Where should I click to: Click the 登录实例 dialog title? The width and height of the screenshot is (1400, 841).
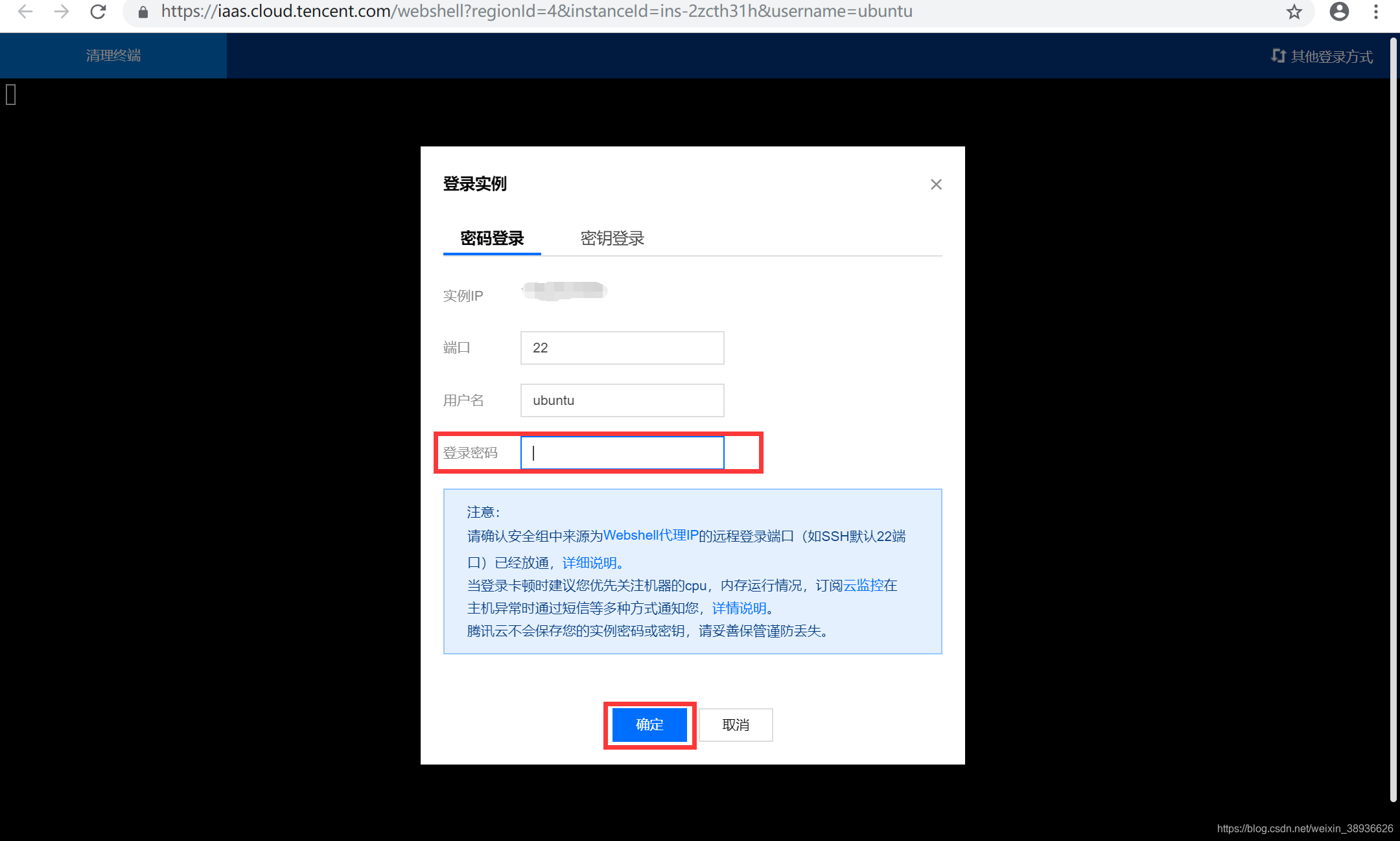click(475, 184)
